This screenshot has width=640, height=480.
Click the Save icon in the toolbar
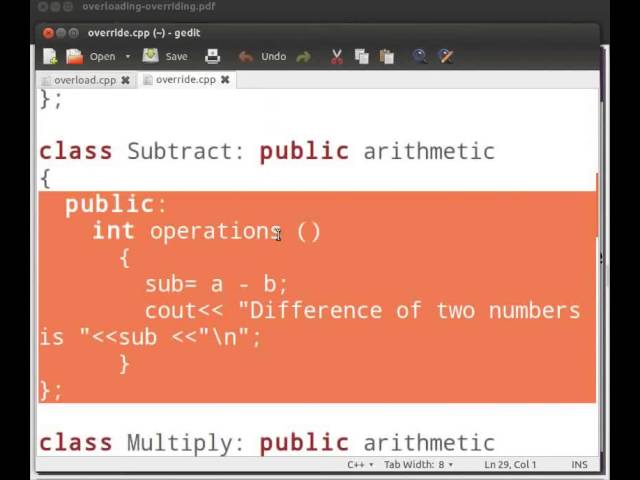[150, 56]
